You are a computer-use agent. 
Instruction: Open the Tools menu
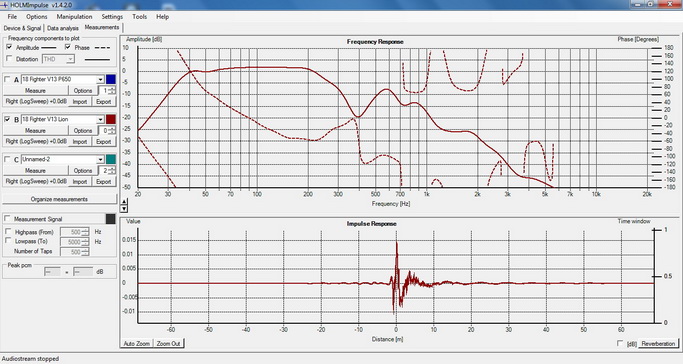(x=139, y=17)
